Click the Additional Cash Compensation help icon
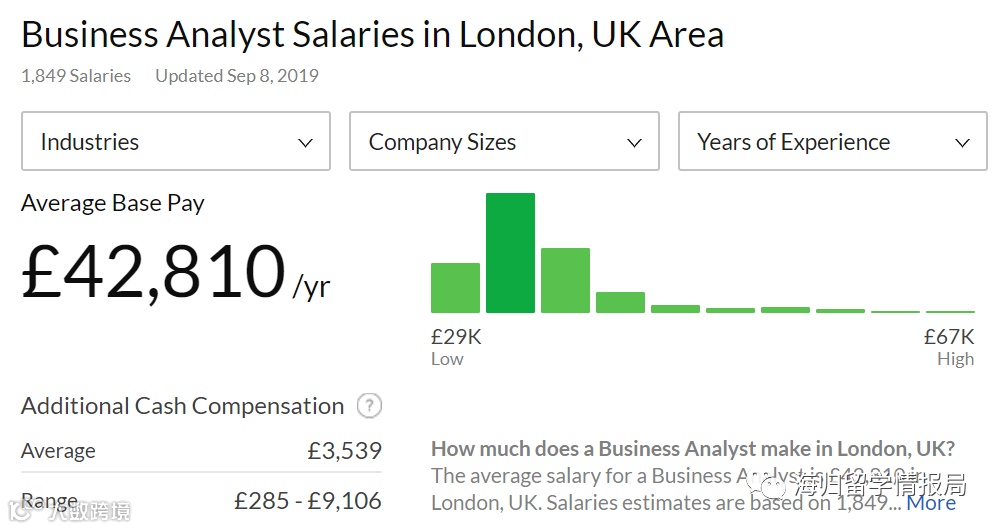This screenshot has width=1000, height=529. pyautogui.click(x=370, y=406)
